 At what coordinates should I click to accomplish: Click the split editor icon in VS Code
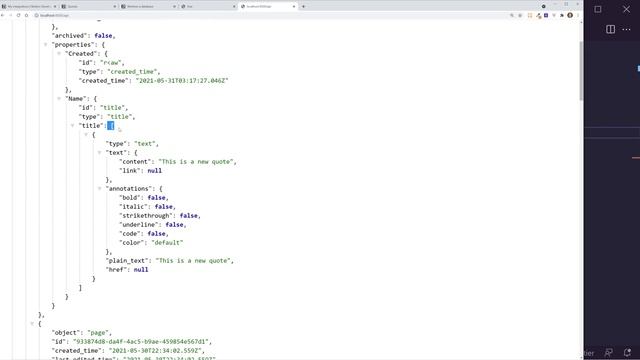610,29
